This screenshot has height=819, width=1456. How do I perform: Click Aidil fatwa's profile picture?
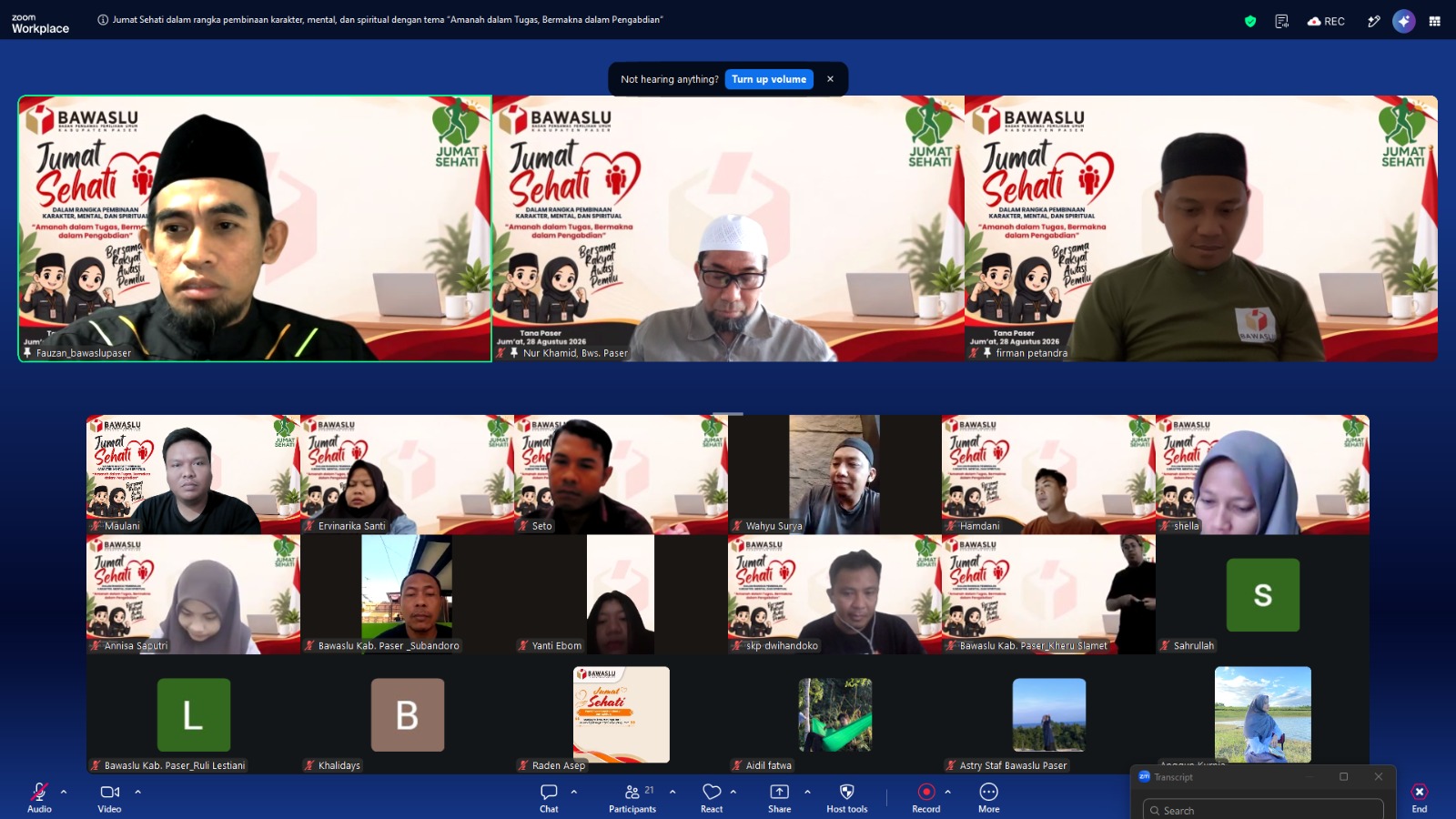(x=835, y=714)
